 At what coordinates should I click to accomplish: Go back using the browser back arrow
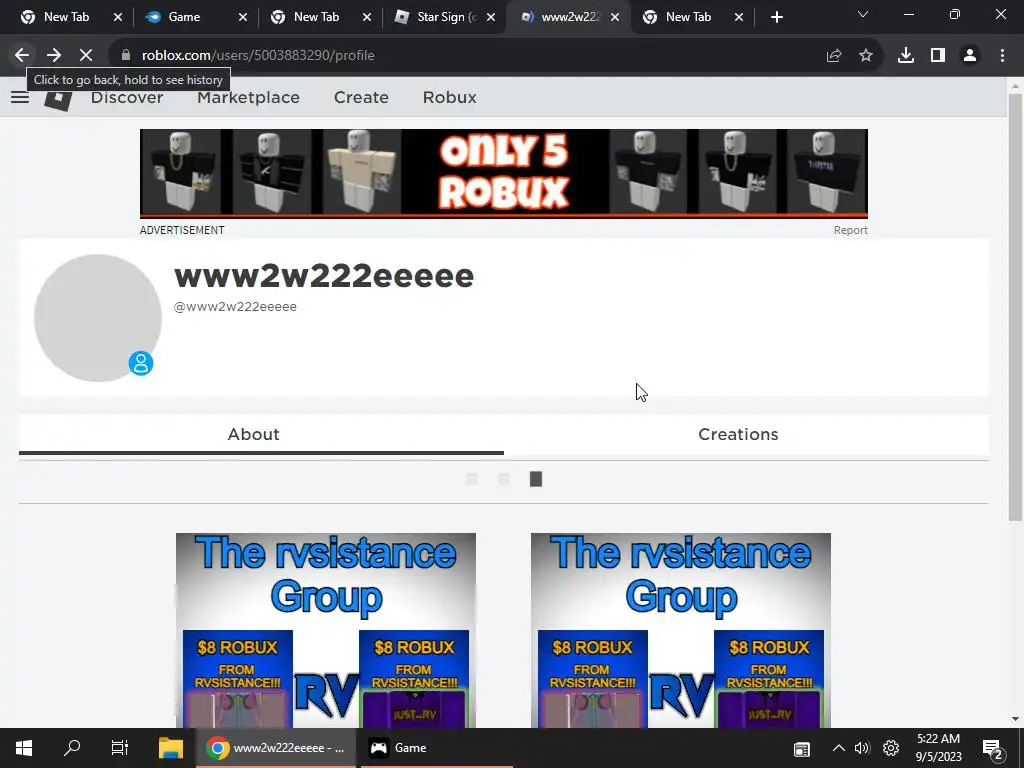point(22,56)
